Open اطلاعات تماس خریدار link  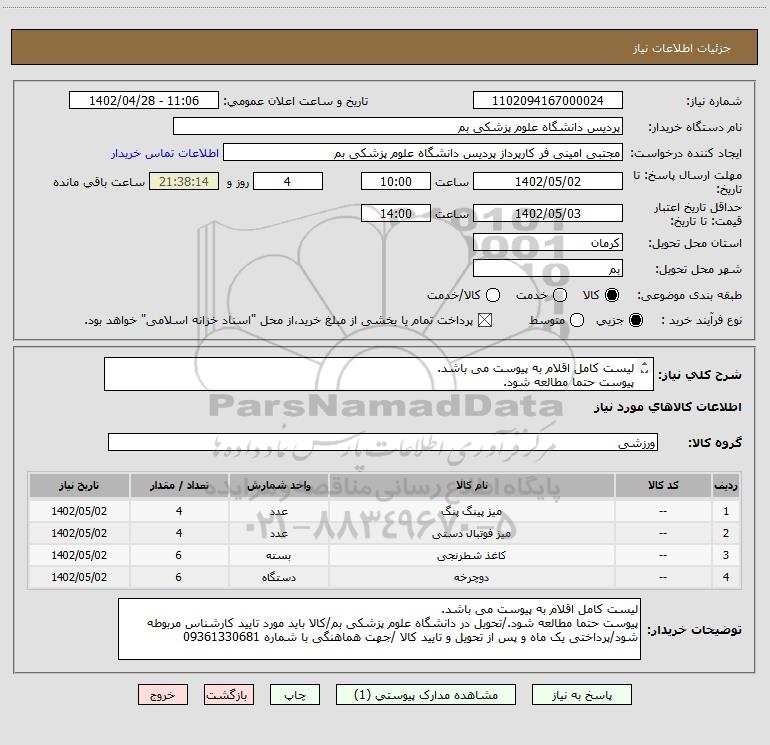[165, 153]
